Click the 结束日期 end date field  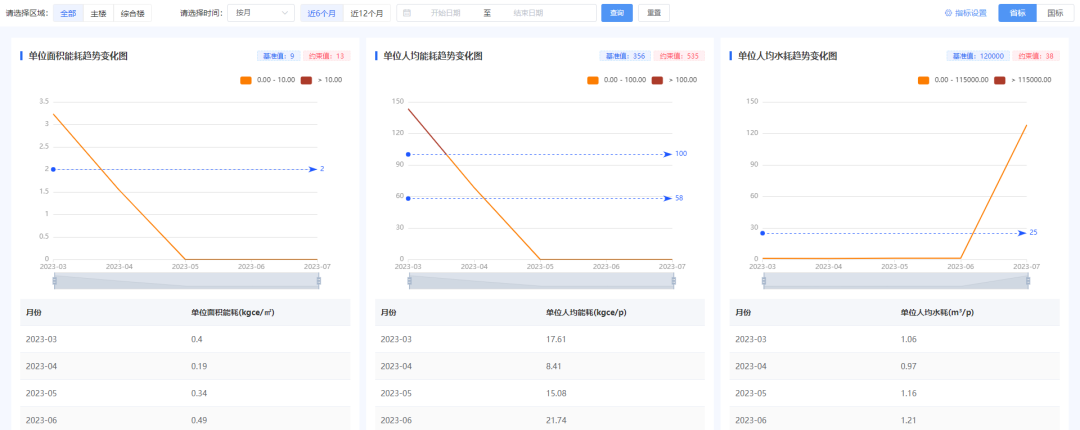[x=528, y=13]
